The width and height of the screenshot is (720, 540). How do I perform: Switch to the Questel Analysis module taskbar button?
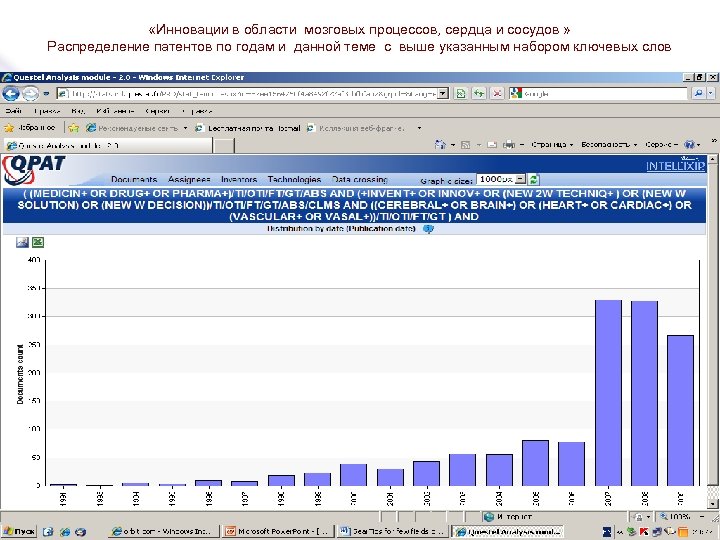507,532
